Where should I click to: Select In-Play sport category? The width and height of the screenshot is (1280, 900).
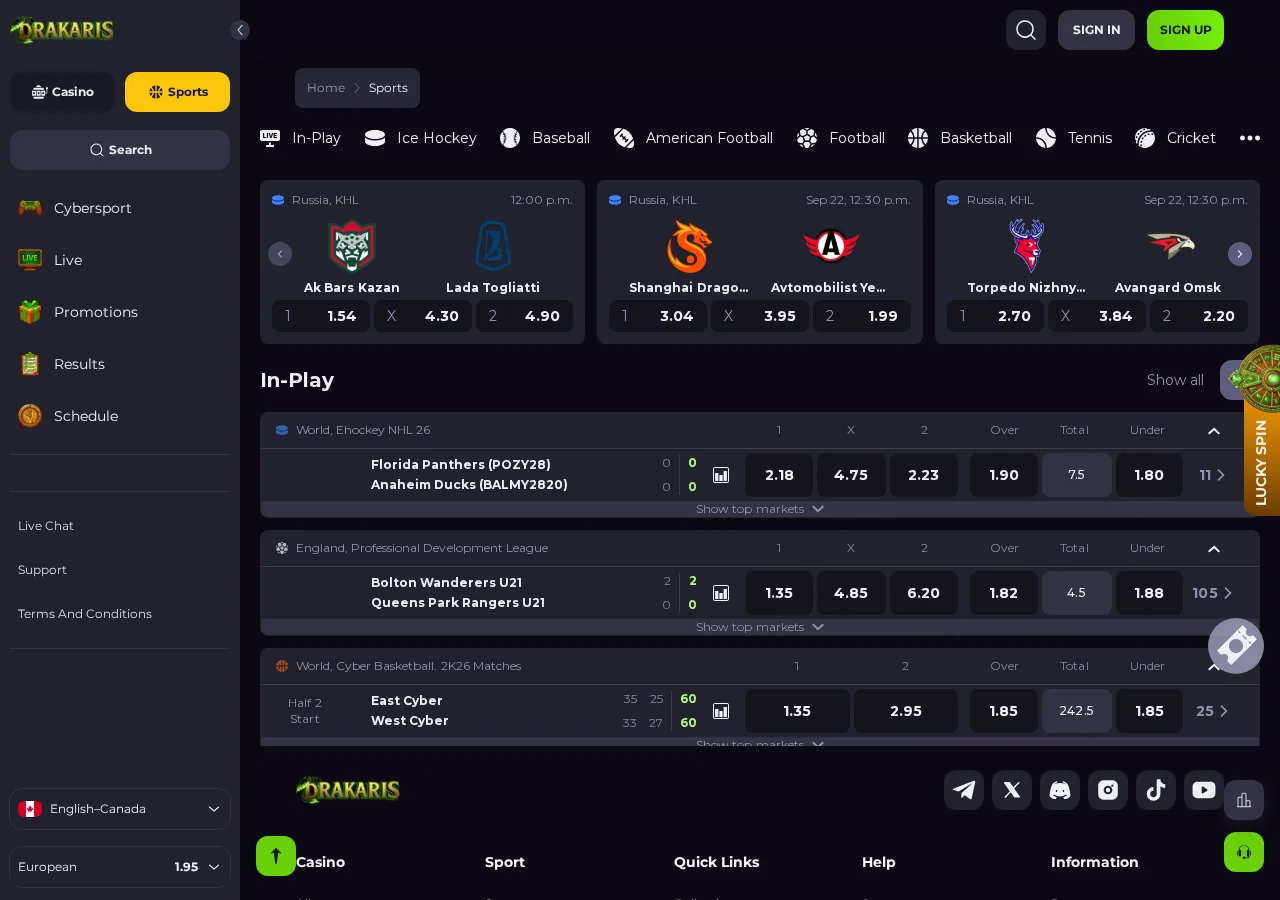pyautogui.click(x=300, y=138)
